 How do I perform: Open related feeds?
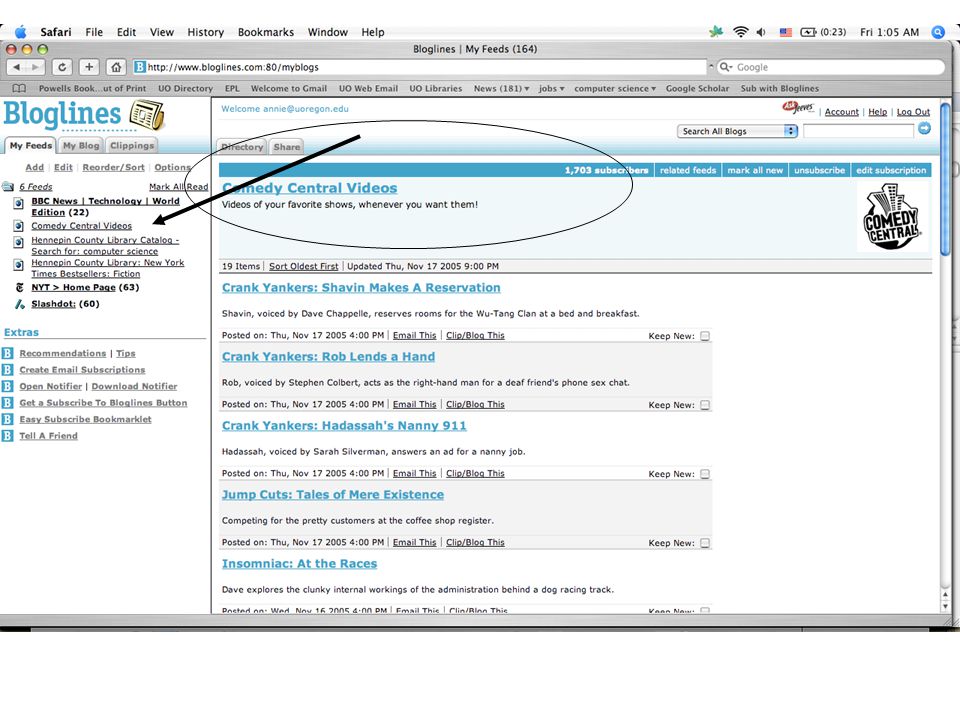(x=688, y=170)
